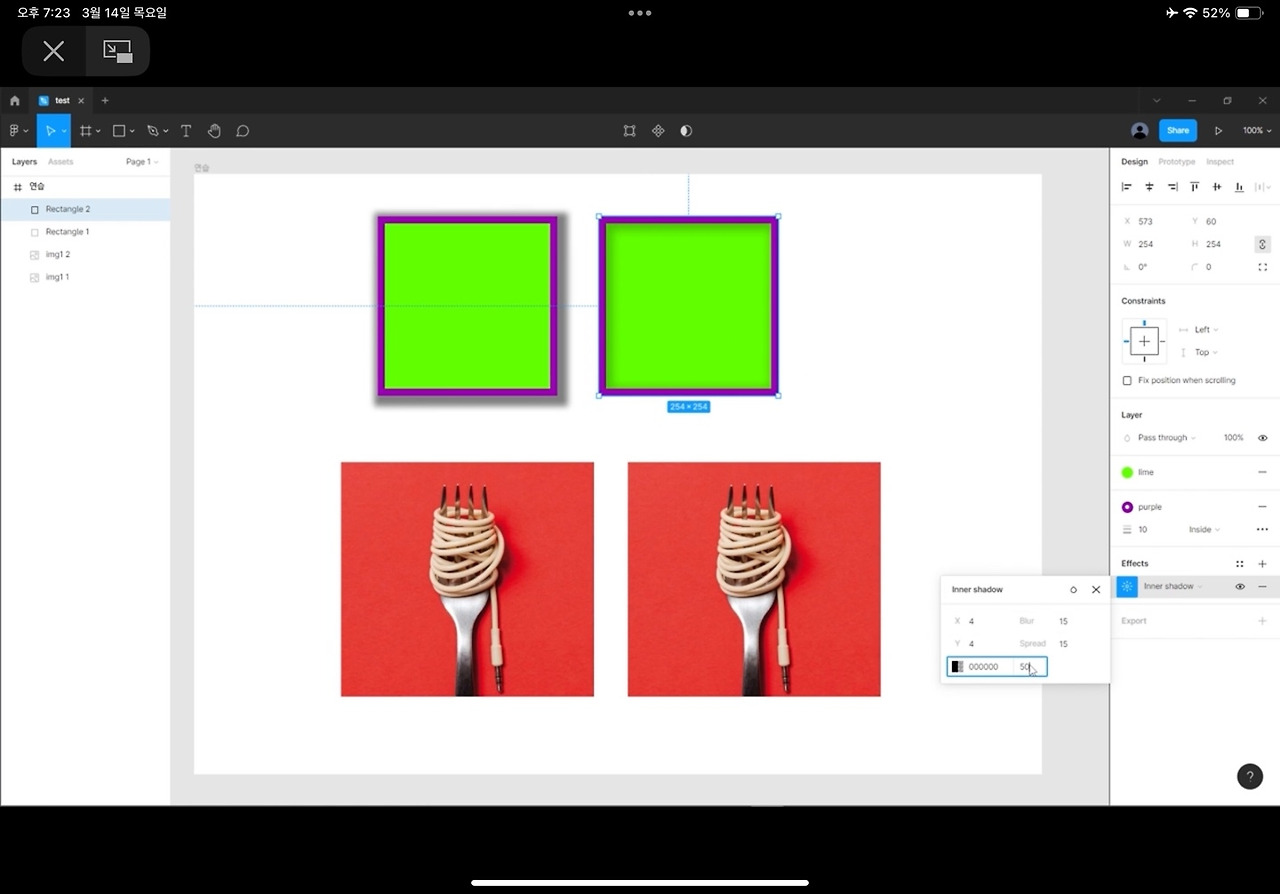Click the Create component icon

click(658, 131)
